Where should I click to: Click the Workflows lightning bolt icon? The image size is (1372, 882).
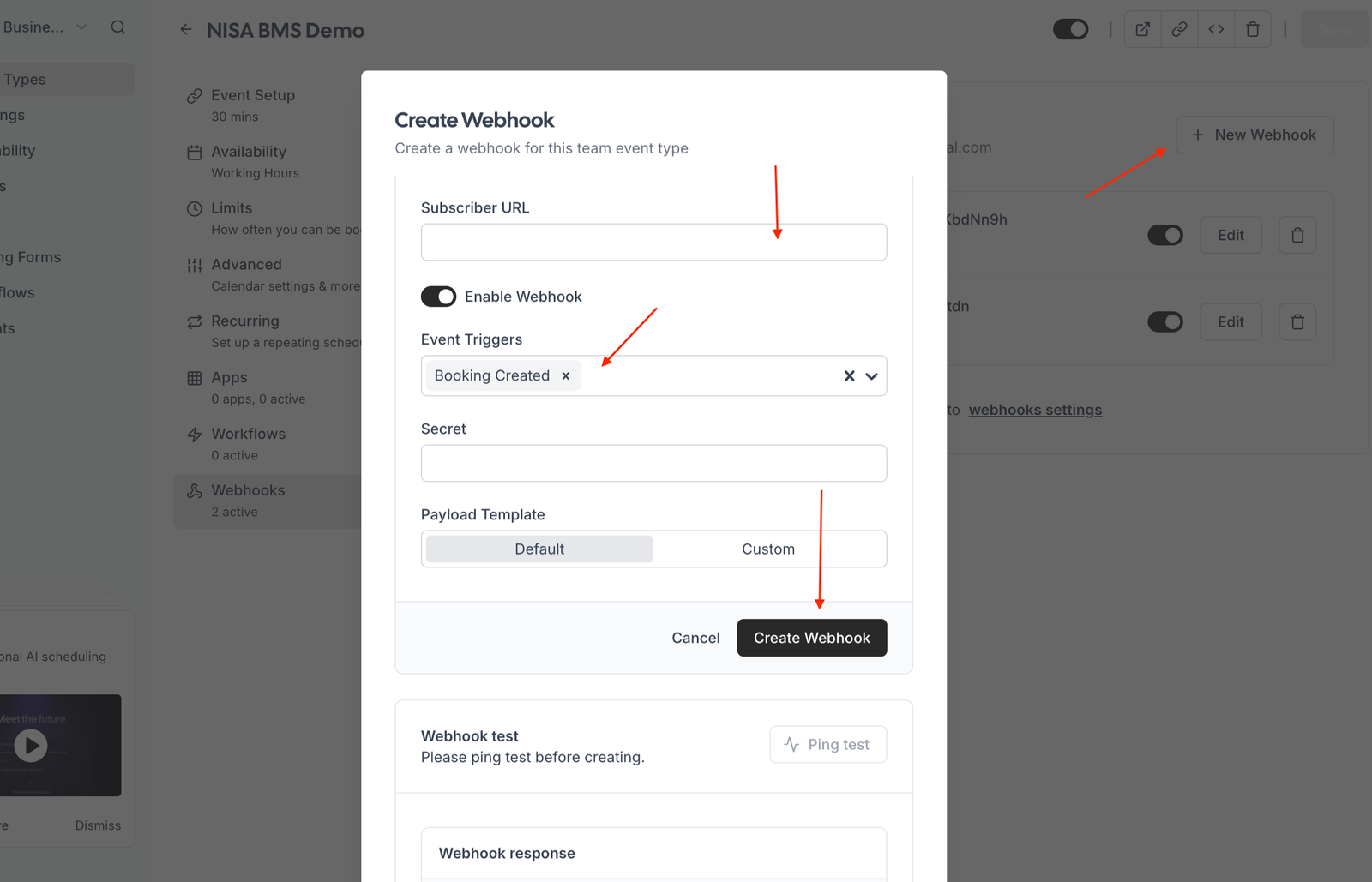coord(194,434)
